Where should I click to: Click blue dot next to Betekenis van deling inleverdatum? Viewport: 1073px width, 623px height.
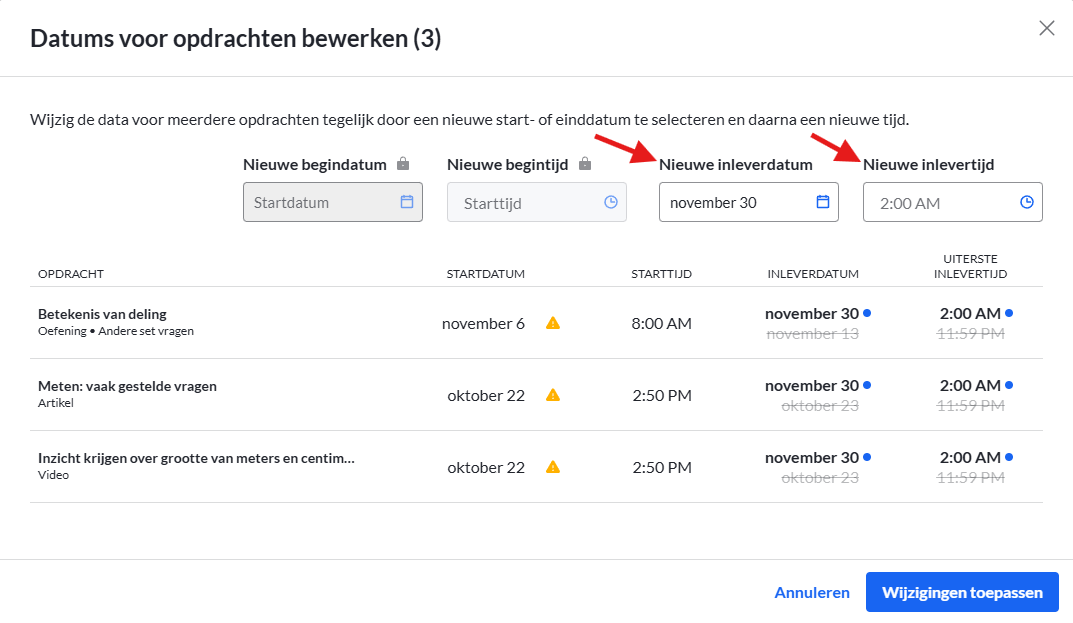(x=867, y=313)
